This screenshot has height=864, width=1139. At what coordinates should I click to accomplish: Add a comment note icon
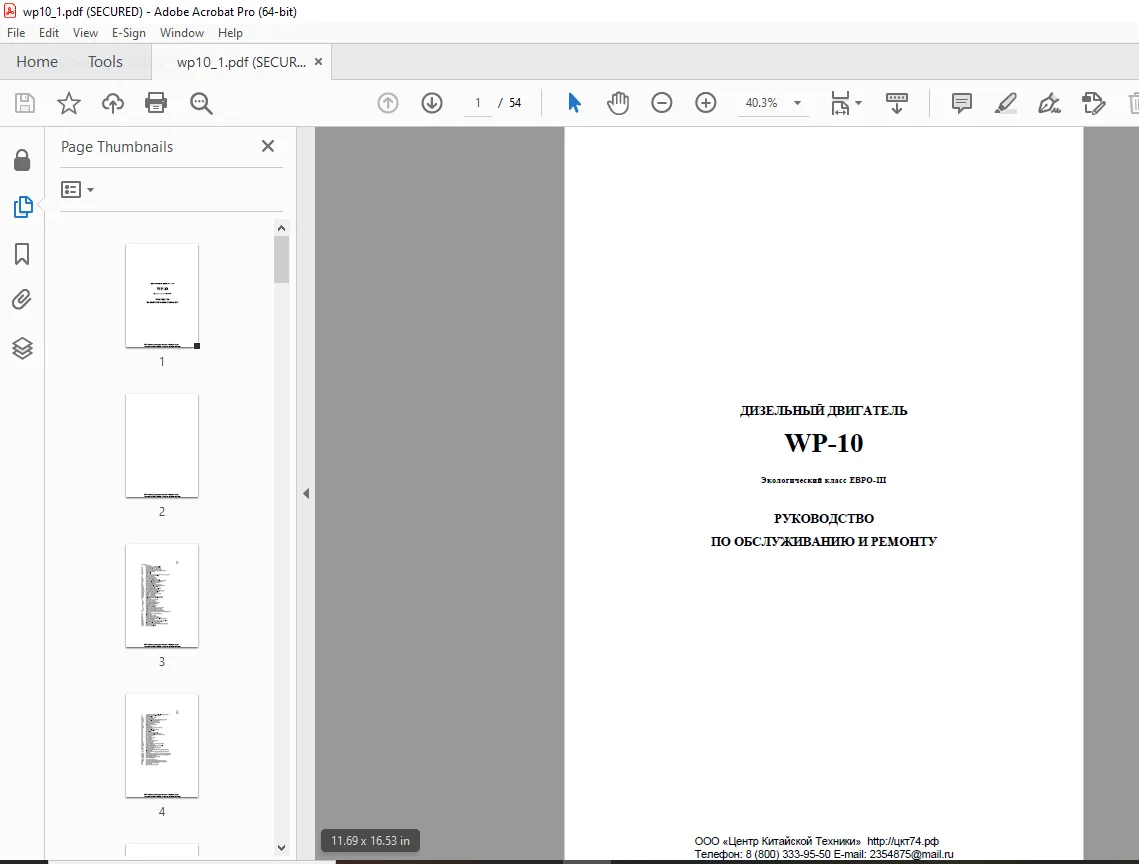pos(962,103)
